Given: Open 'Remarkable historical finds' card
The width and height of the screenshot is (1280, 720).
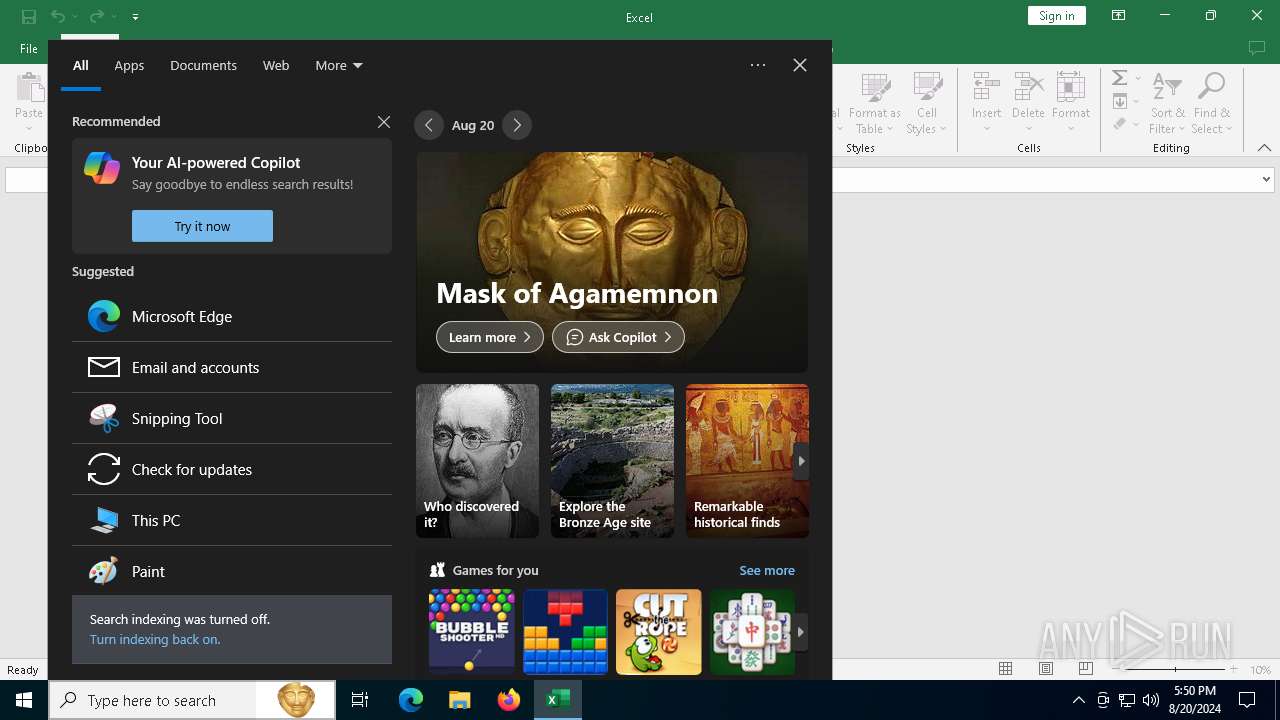Looking at the screenshot, I should pyautogui.click(x=747, y=461).
